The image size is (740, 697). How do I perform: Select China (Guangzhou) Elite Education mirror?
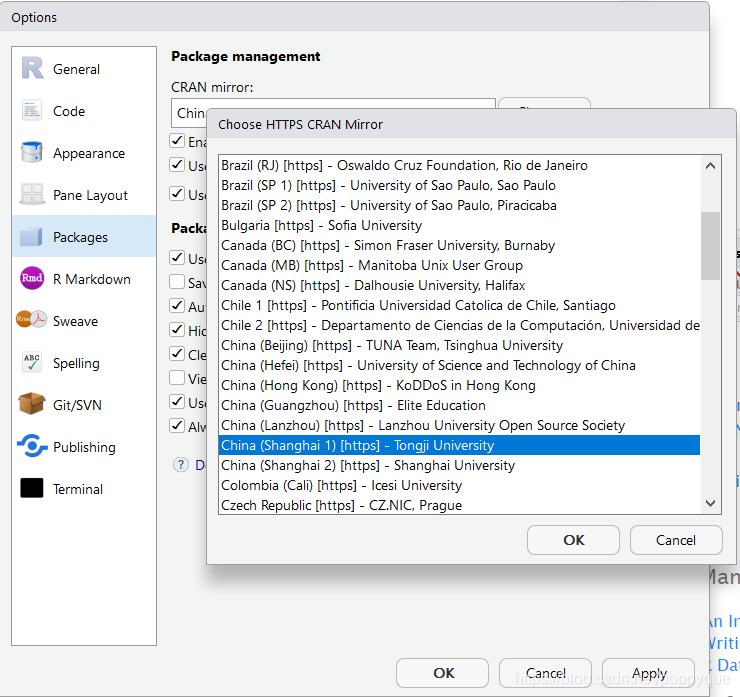(x=459, y=405)
